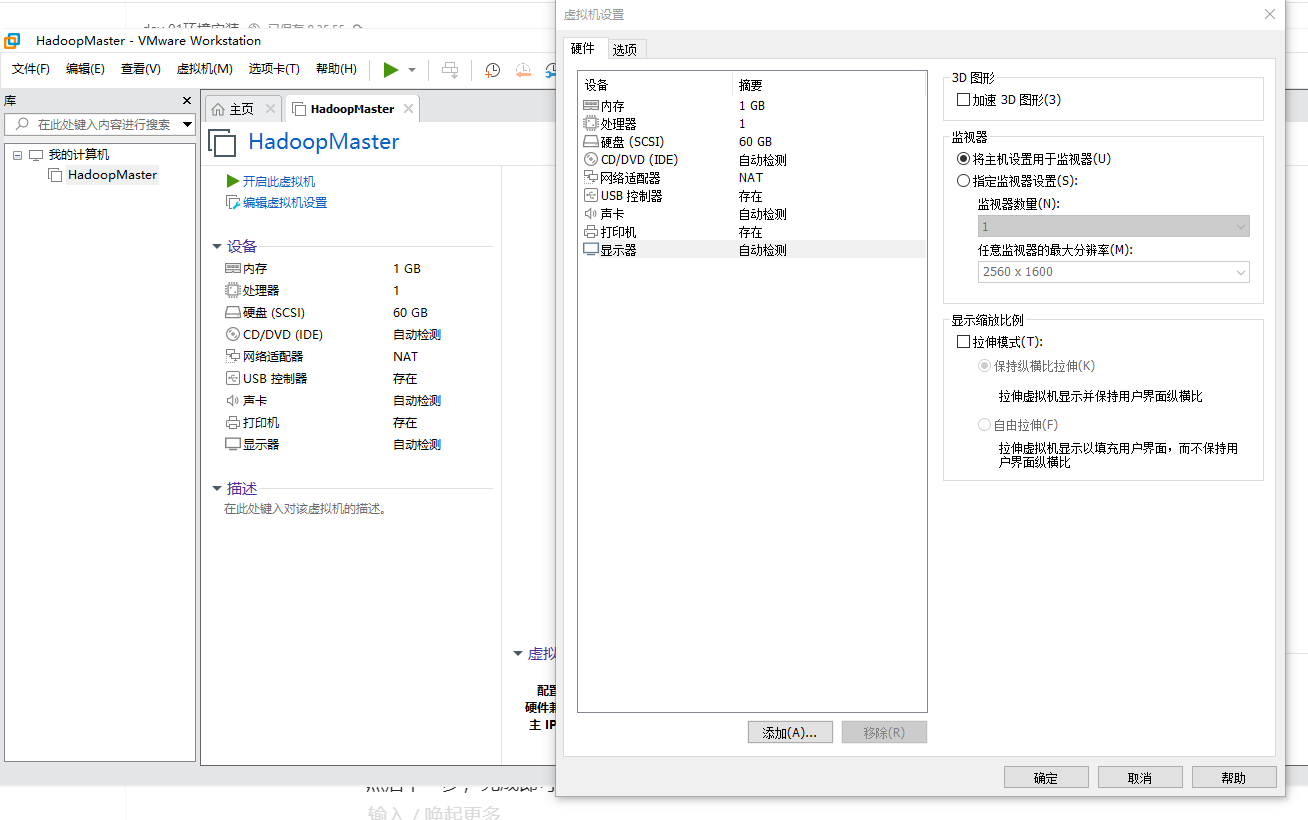Click the revert snapshot toolbar icon

[x=523, y=70]
